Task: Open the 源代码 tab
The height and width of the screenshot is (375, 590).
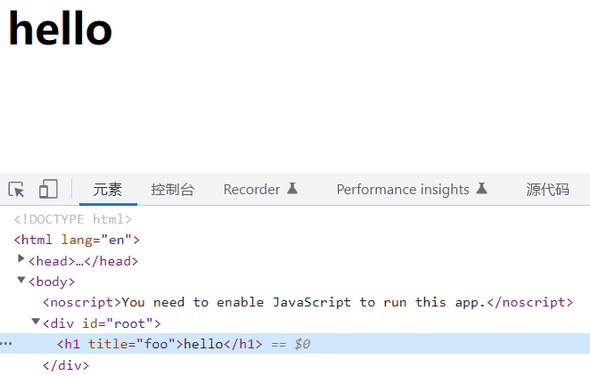Action: click(547, 189)
